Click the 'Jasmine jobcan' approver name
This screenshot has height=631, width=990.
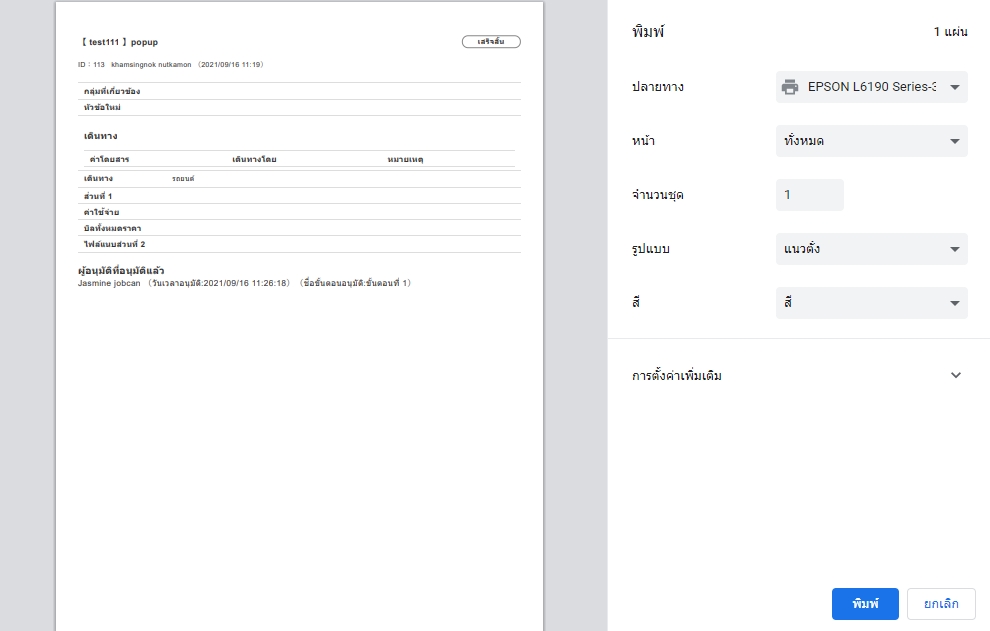[x=109, y=283]
